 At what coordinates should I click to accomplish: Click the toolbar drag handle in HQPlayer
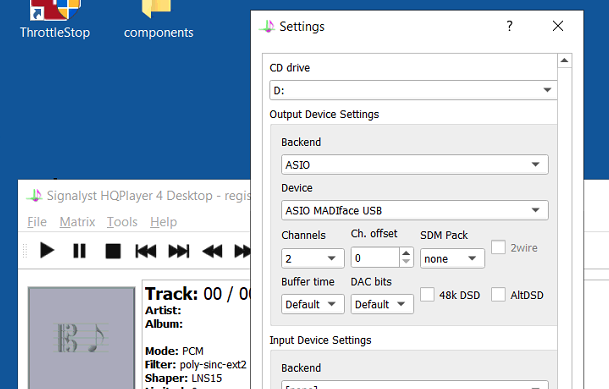pyautogui.click(x=24, y=251)
